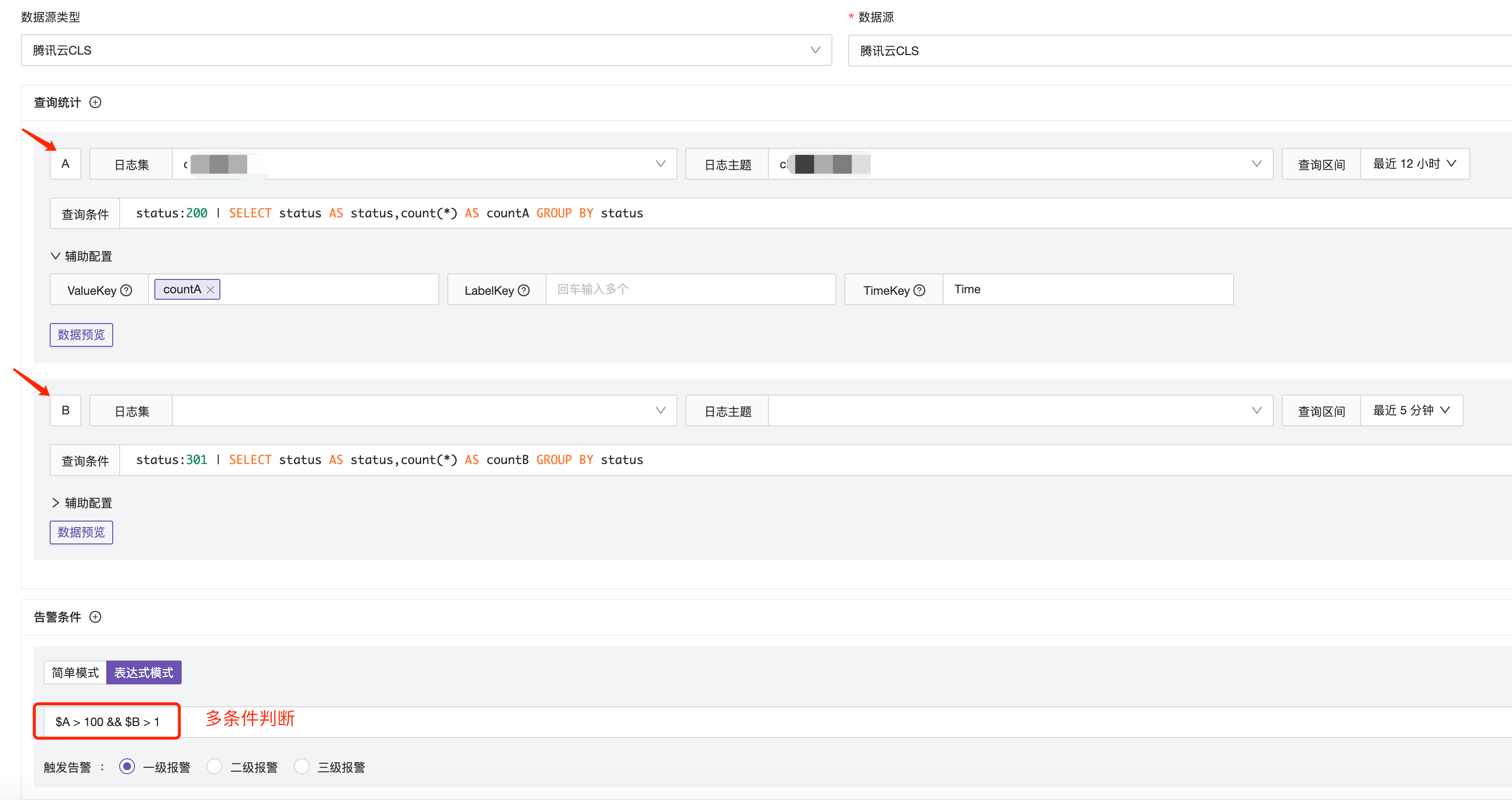Image resolution: width=1512 pixels, height=800 pixels.
Task: Select 二级报警 radio option
Action: pyautogui.click(x=214, y=767)
